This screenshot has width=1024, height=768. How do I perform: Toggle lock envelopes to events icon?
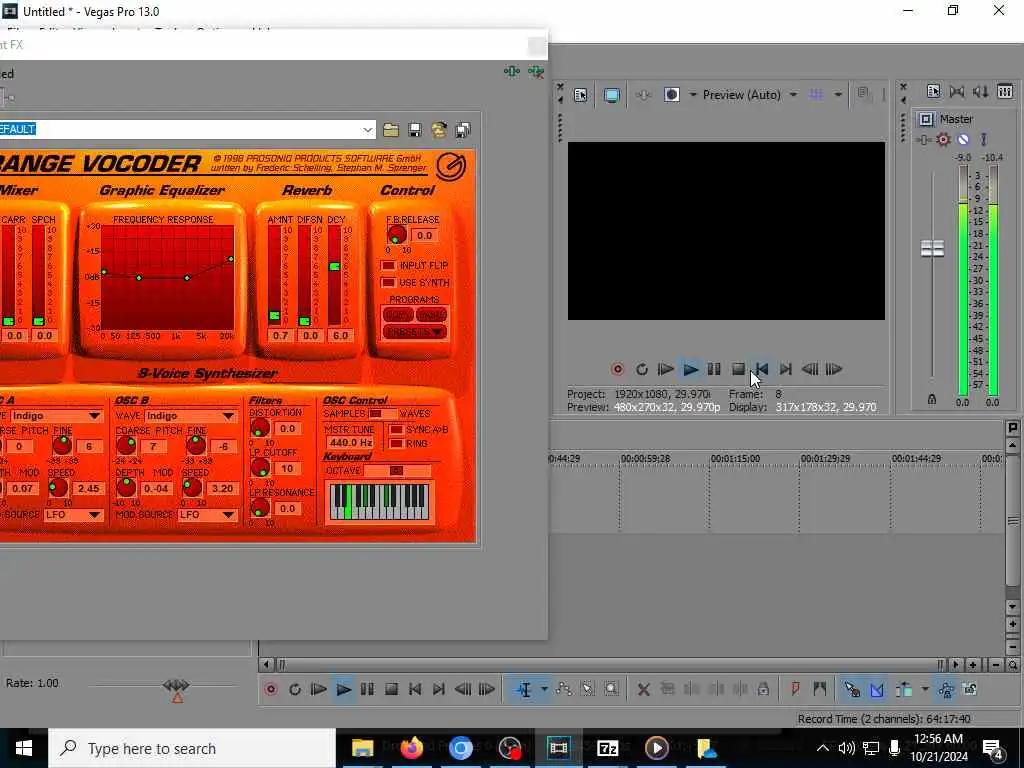click(946, 690)
